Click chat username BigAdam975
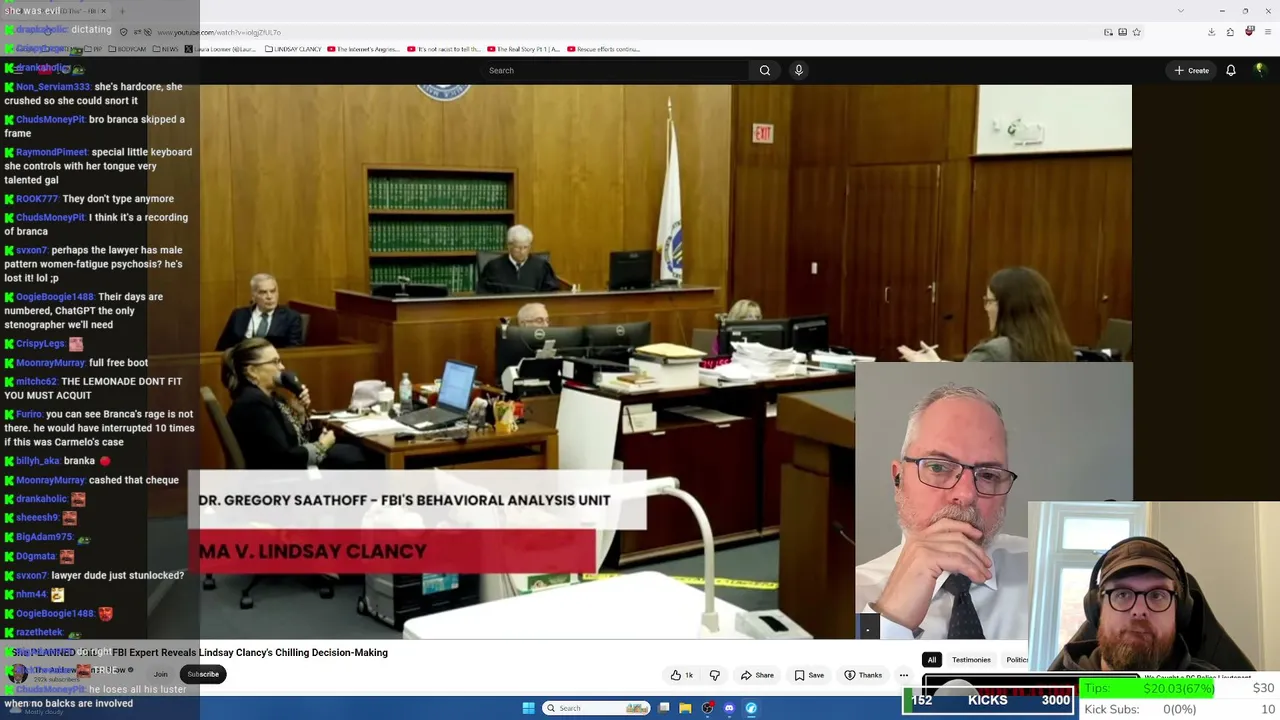 coord(44,537)
